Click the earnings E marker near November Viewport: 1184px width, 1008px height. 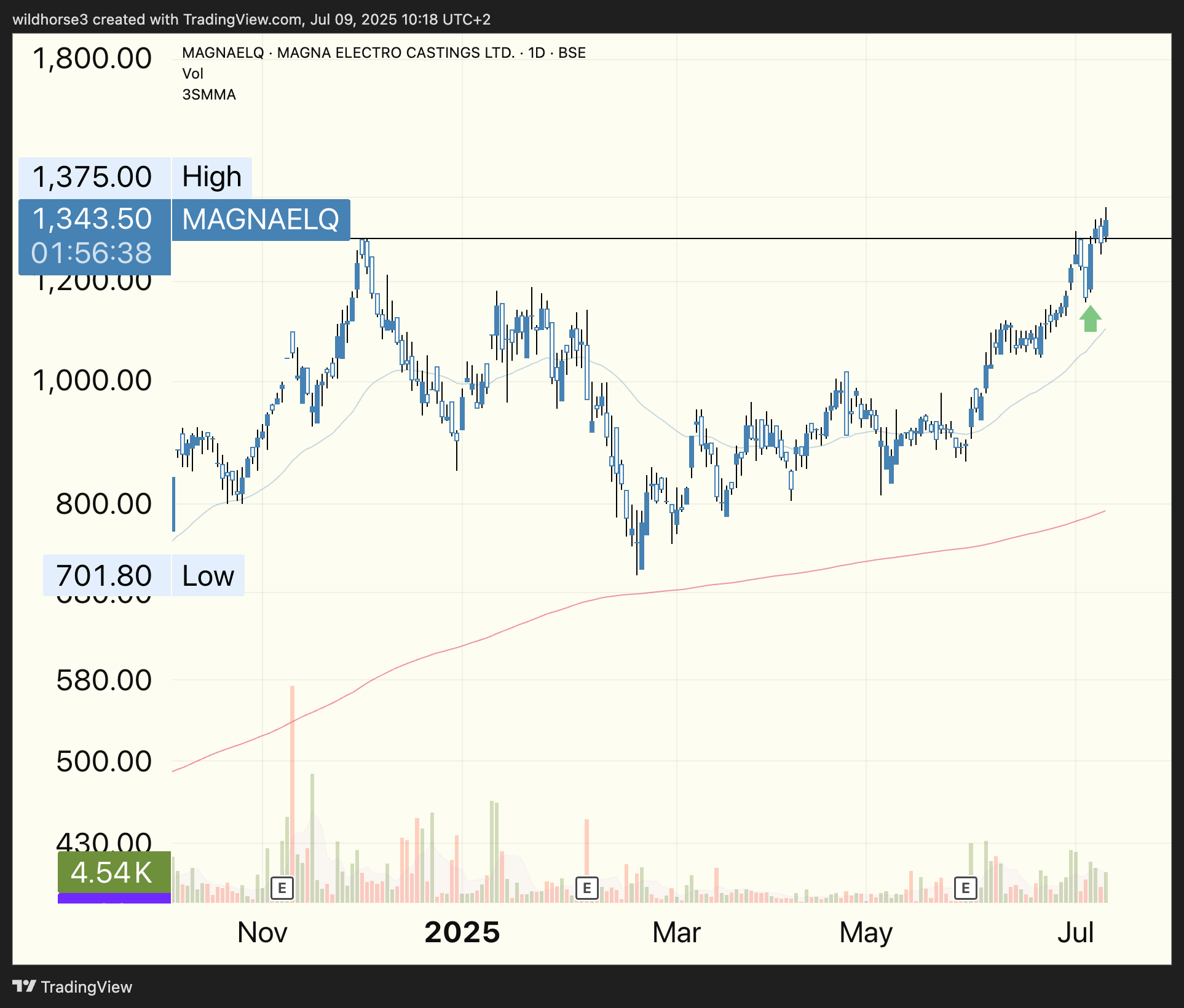pos(282,888)
